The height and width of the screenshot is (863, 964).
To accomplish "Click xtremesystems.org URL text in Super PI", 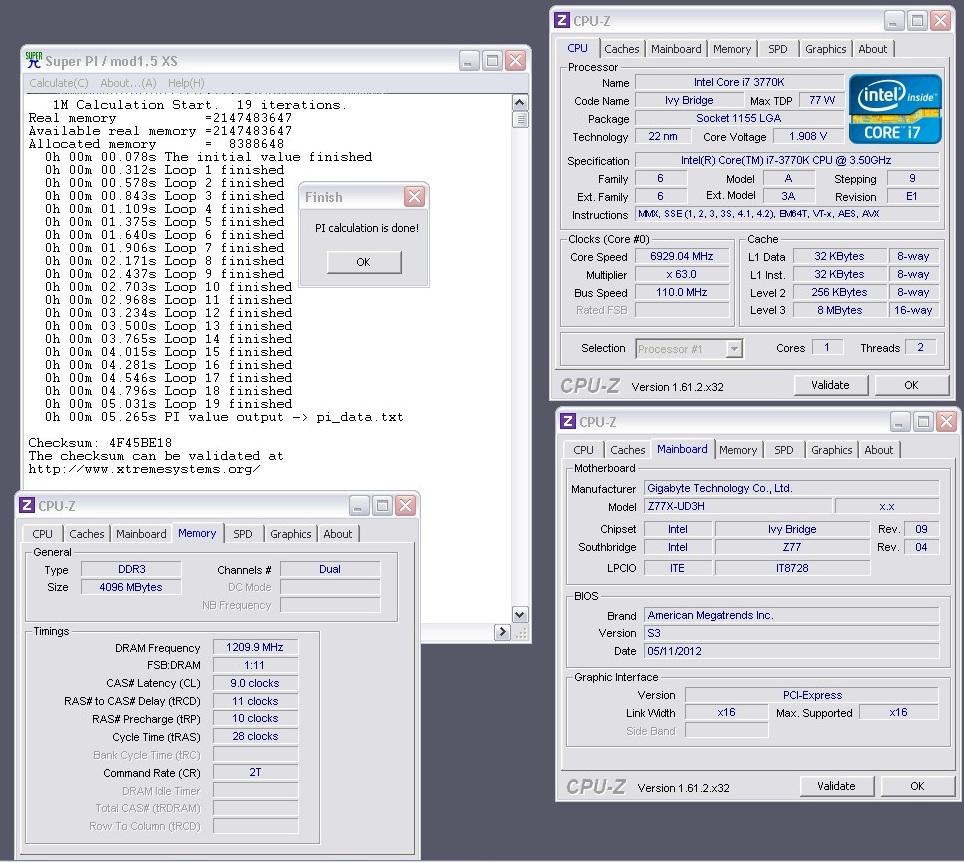I will tap(144, 469).
